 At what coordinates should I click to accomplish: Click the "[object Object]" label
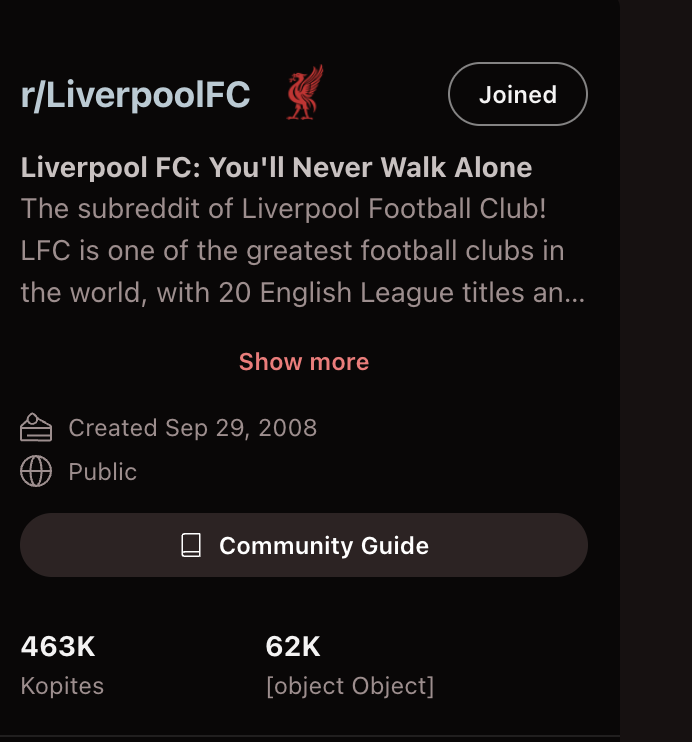click(349, 686)
